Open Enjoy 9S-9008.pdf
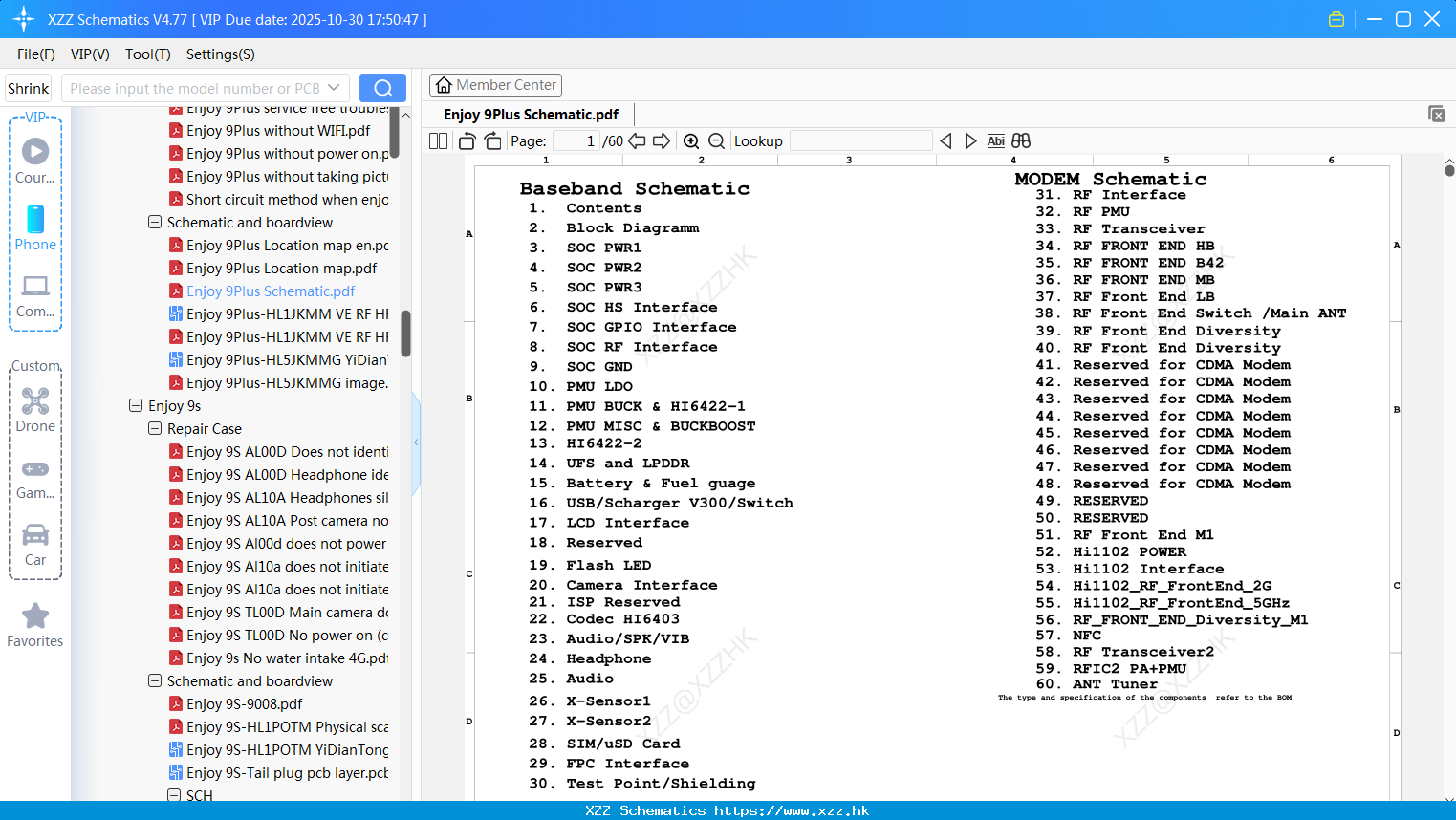The height and width of the screenshot is (820, 1456). click(x=236, y=703)
